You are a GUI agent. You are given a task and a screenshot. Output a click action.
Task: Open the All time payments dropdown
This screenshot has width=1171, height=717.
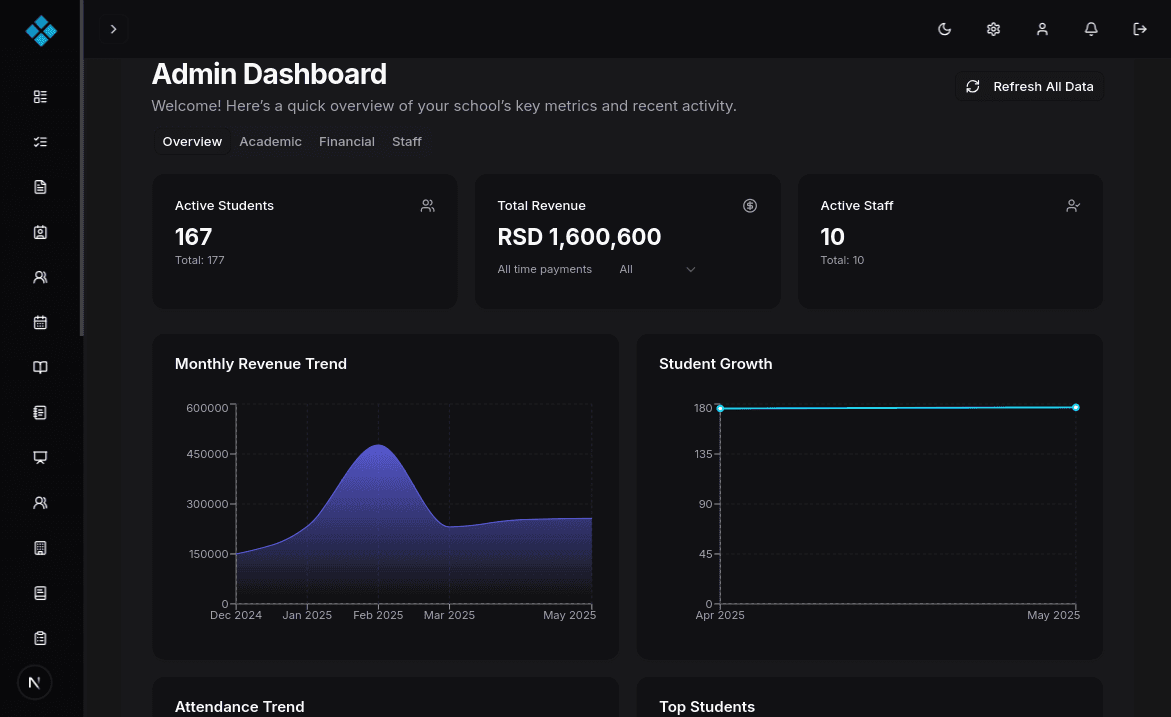click(656, 269)
